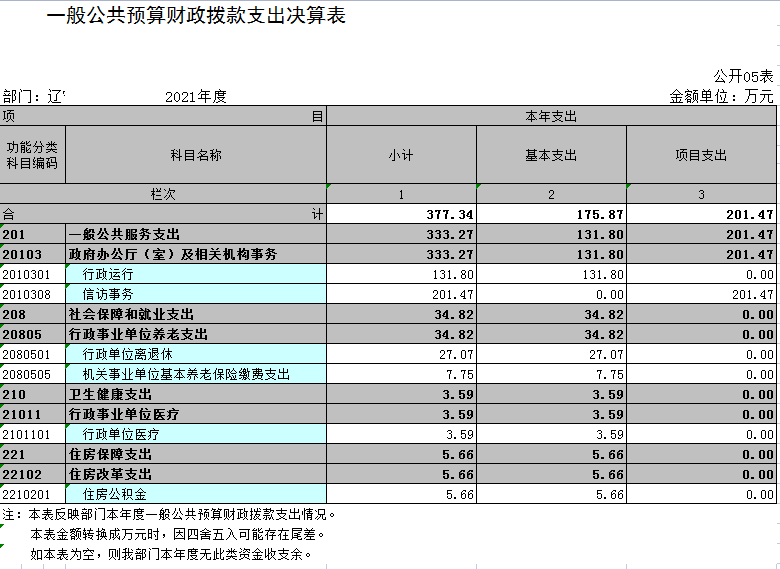
Task: Click code cell 210
Action: pyautogui.click(x=32, y=394)
